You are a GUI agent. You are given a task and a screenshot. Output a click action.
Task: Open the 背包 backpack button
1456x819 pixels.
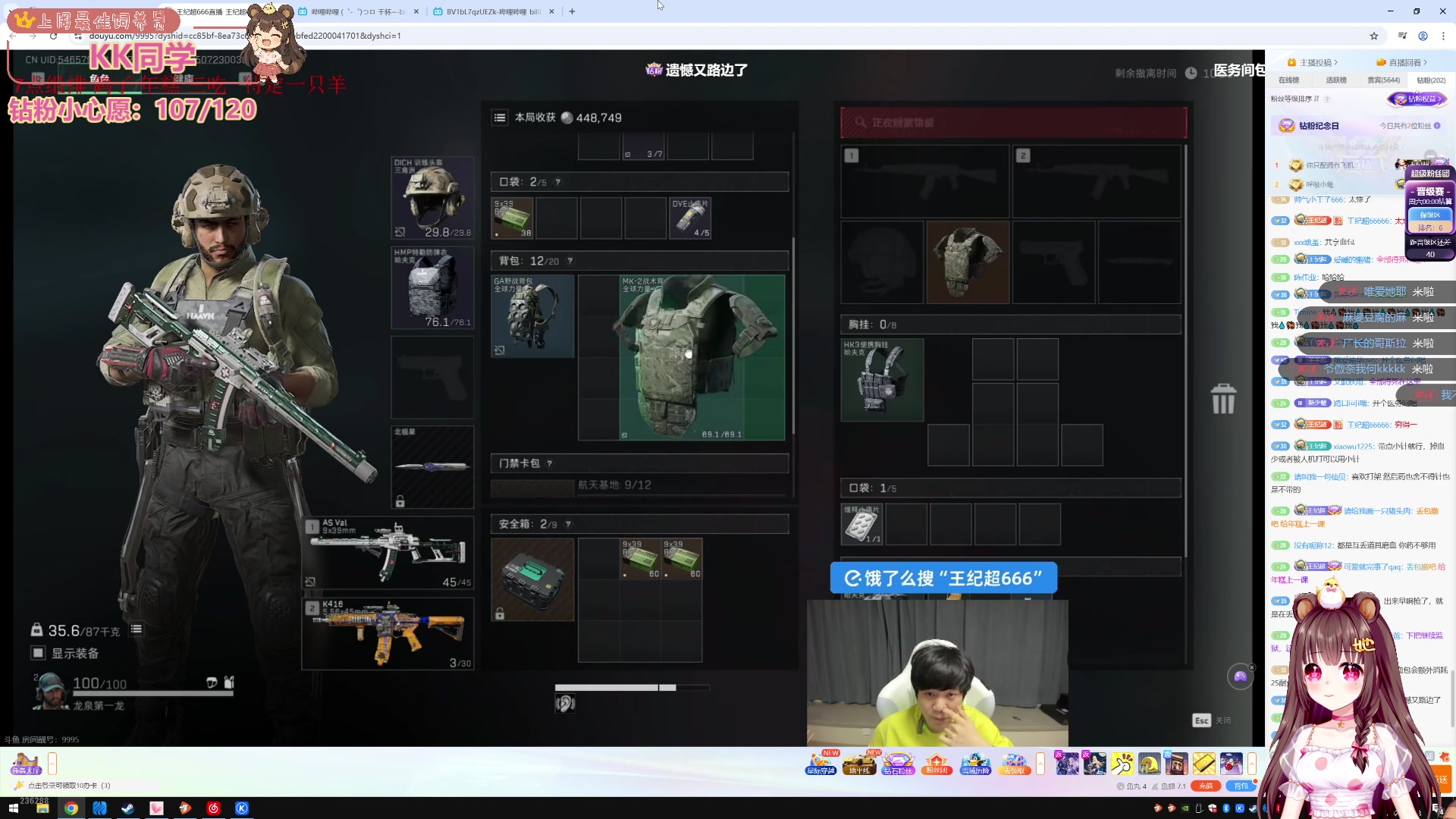(x=1241, y=786)
